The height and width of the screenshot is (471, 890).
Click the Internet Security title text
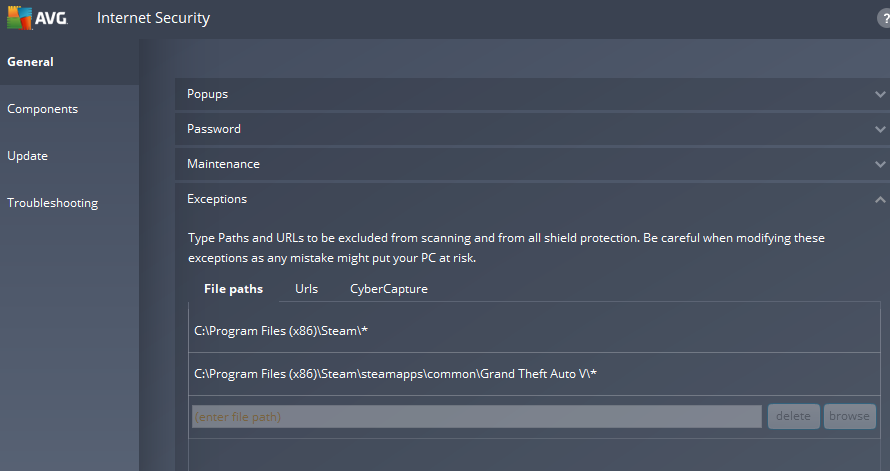point(153,18)
